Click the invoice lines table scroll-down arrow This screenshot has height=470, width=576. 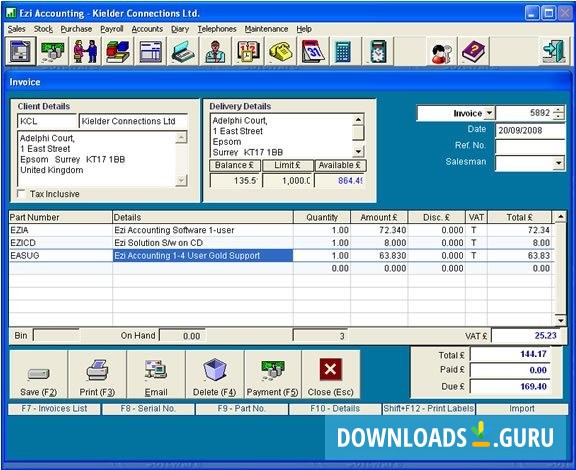[560, 320]
